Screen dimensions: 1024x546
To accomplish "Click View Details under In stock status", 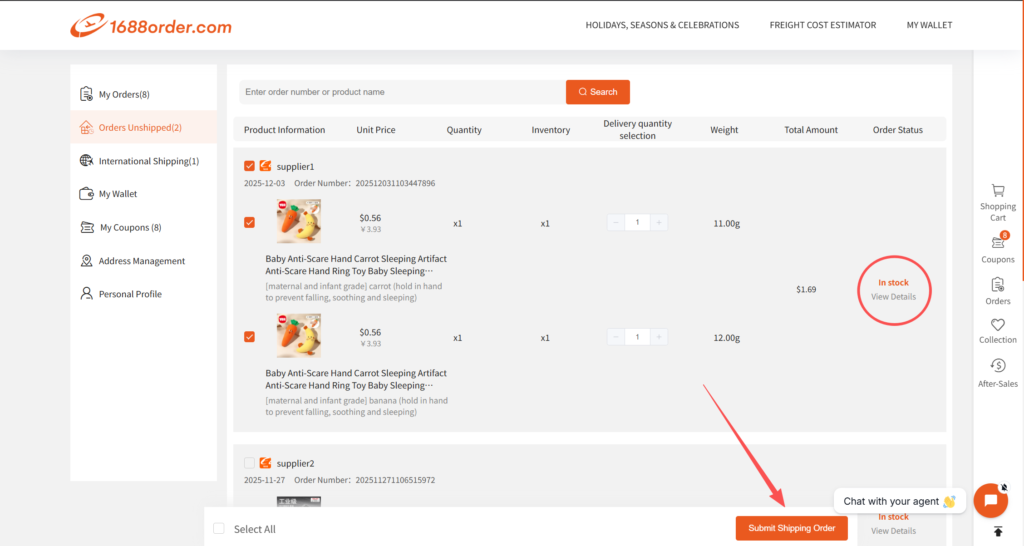I will click(893, 297).
